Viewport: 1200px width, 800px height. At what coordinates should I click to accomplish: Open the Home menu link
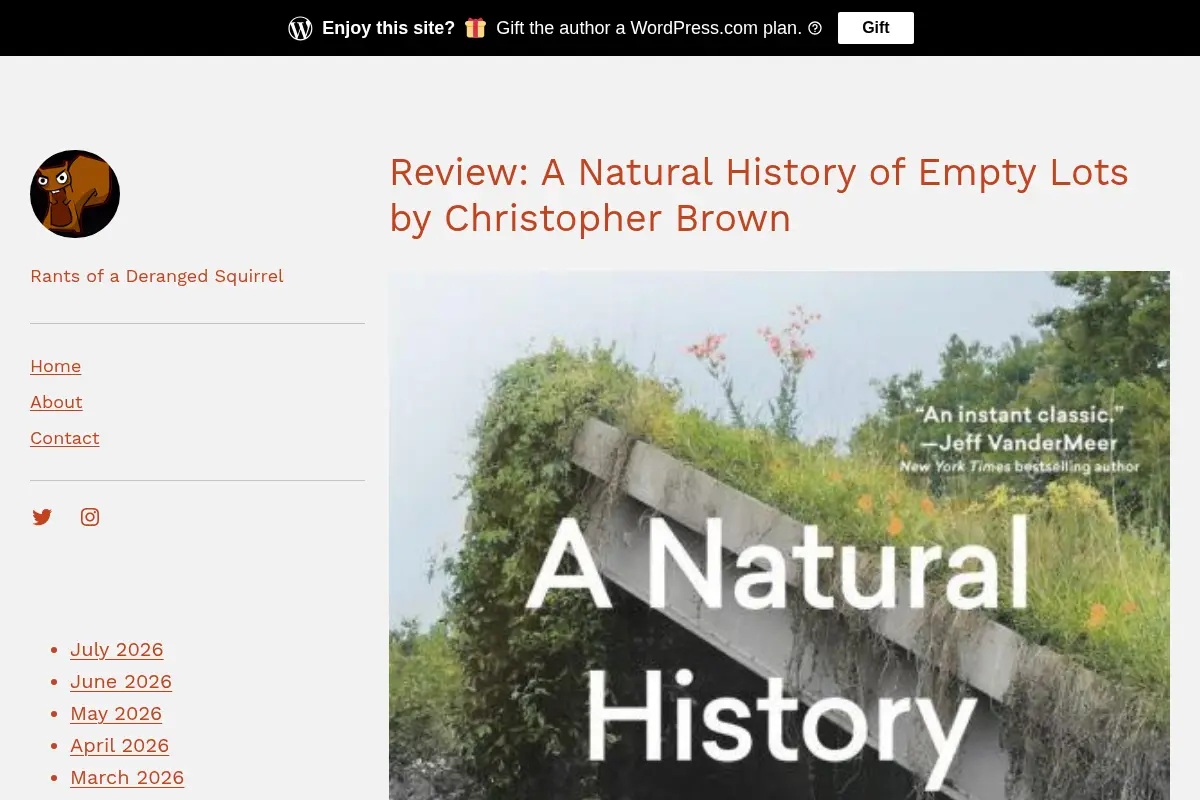pyautogui.click(x=56, y=366)
